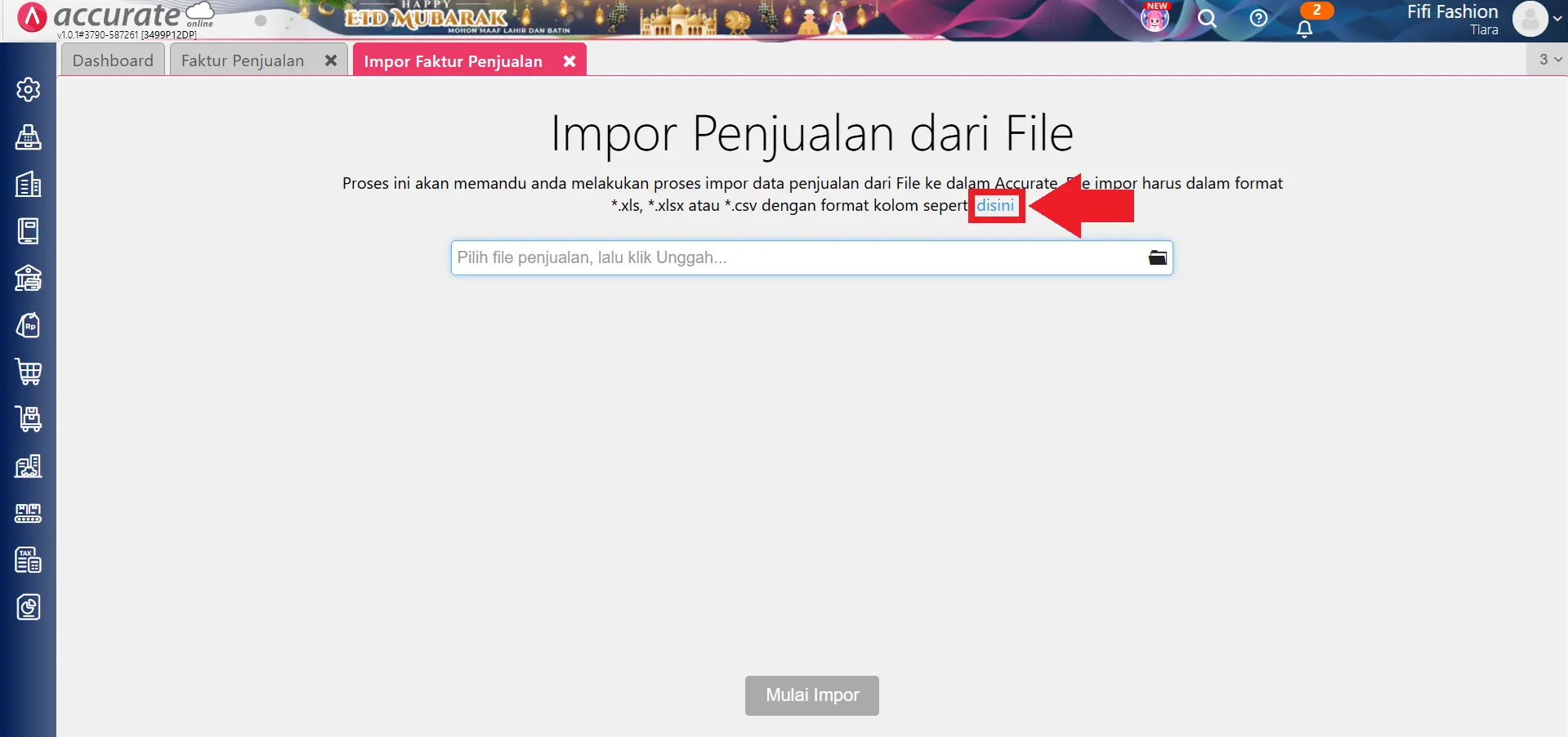Open the search magnifier in the top bar

click(1207, 18)
